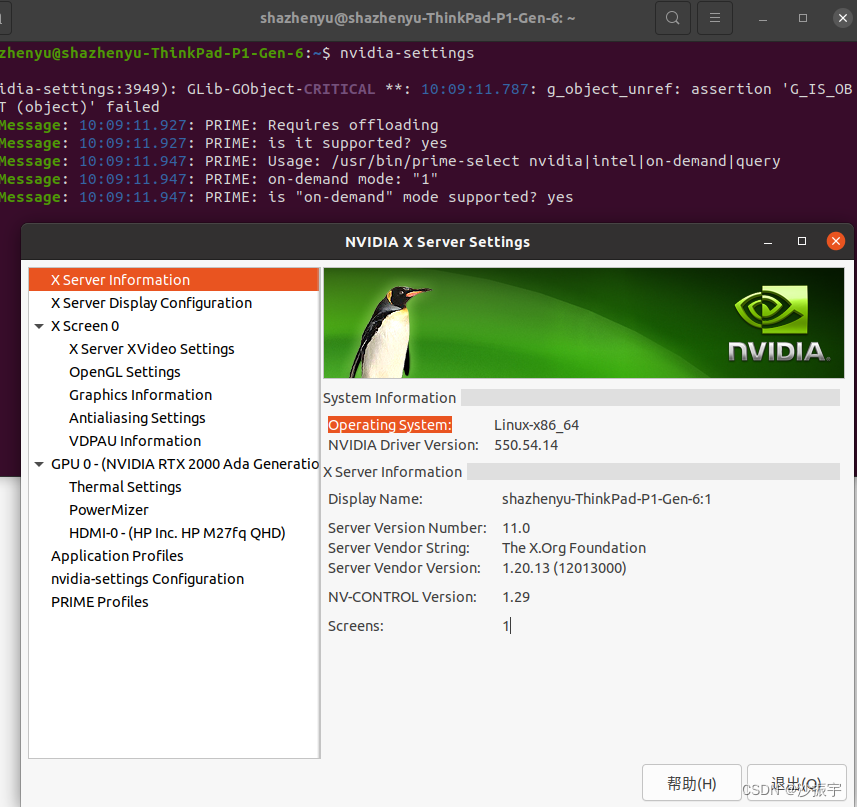857x807 pixels.
Task: Click The X.Org Foundation vendor string
Action: tap(574, 548)
